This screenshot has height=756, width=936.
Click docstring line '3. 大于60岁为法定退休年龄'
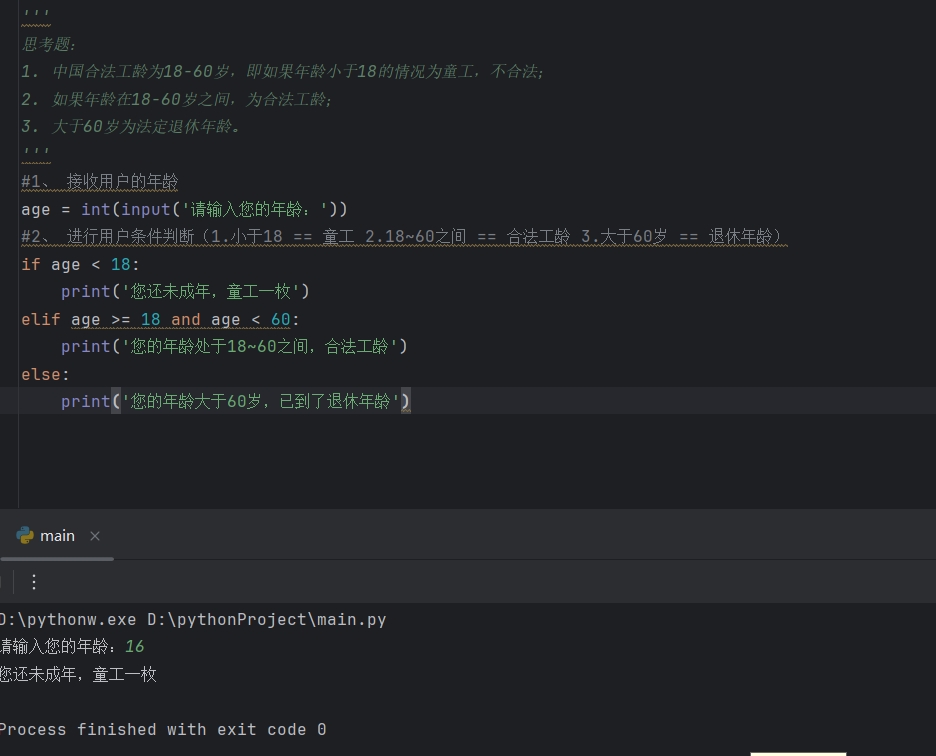pyautogui.click(x=131, y=127)
